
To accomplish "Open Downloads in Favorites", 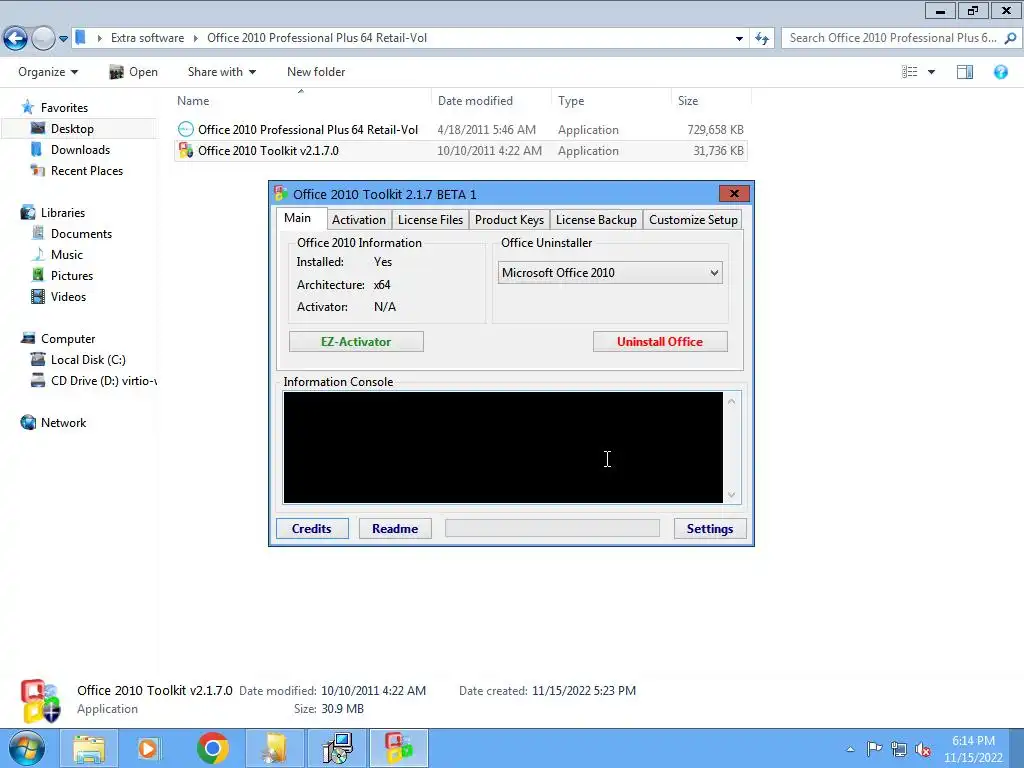I will 80,150.
